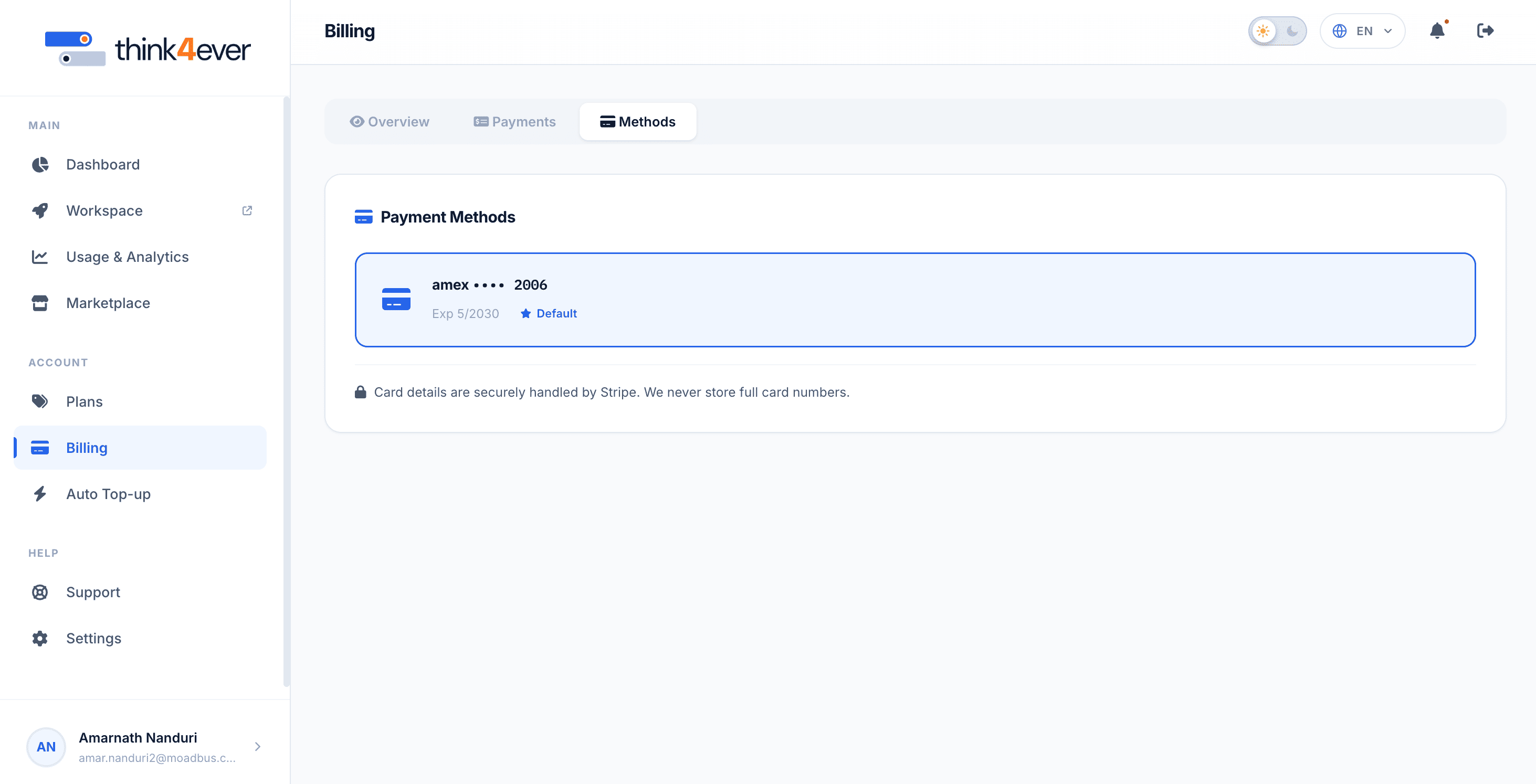Click the globe language icon
This screenshot has width=1536, height=784.
(x=1339, y=31)
